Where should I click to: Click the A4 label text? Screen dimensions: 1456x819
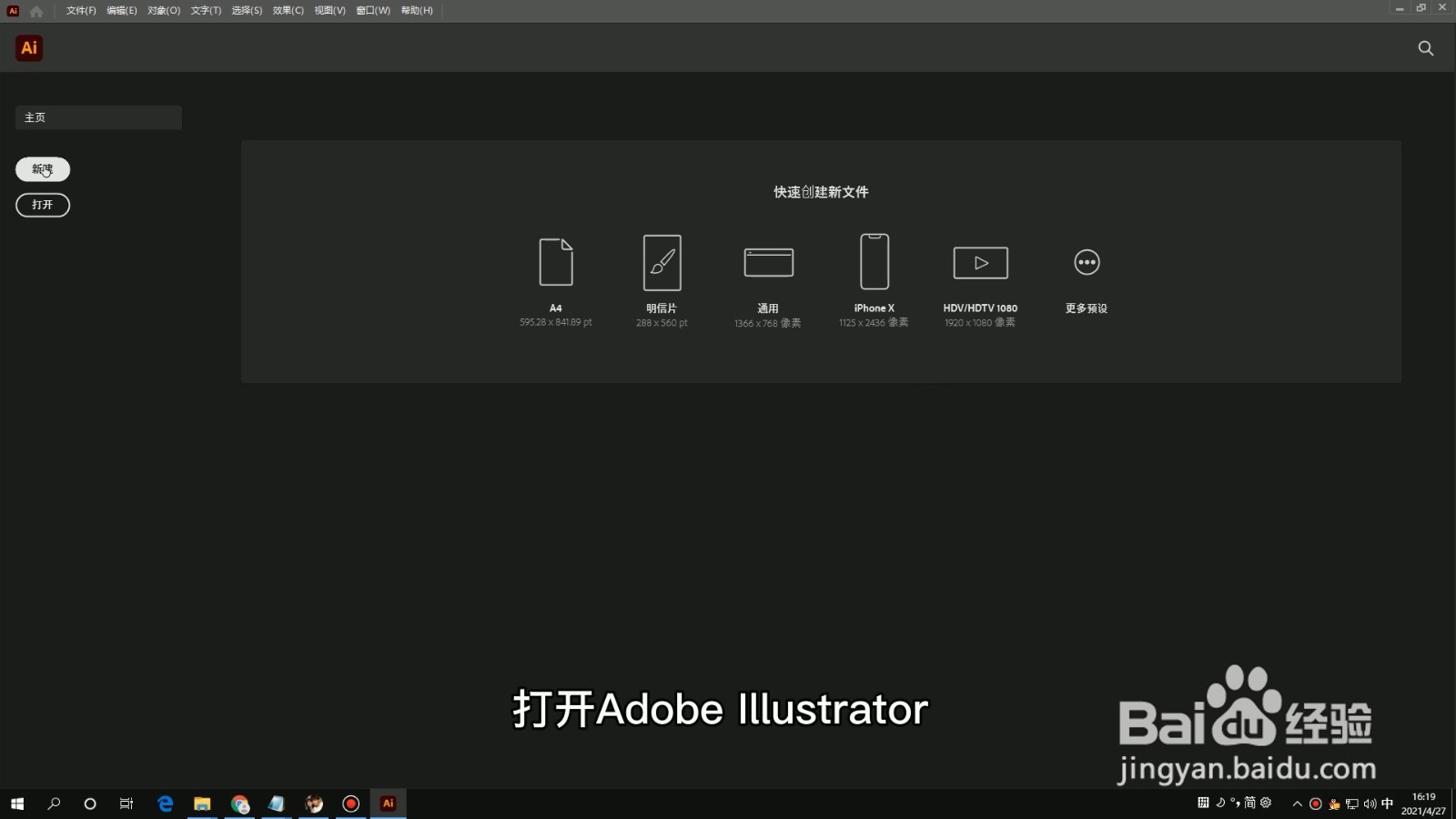point(556,308)
